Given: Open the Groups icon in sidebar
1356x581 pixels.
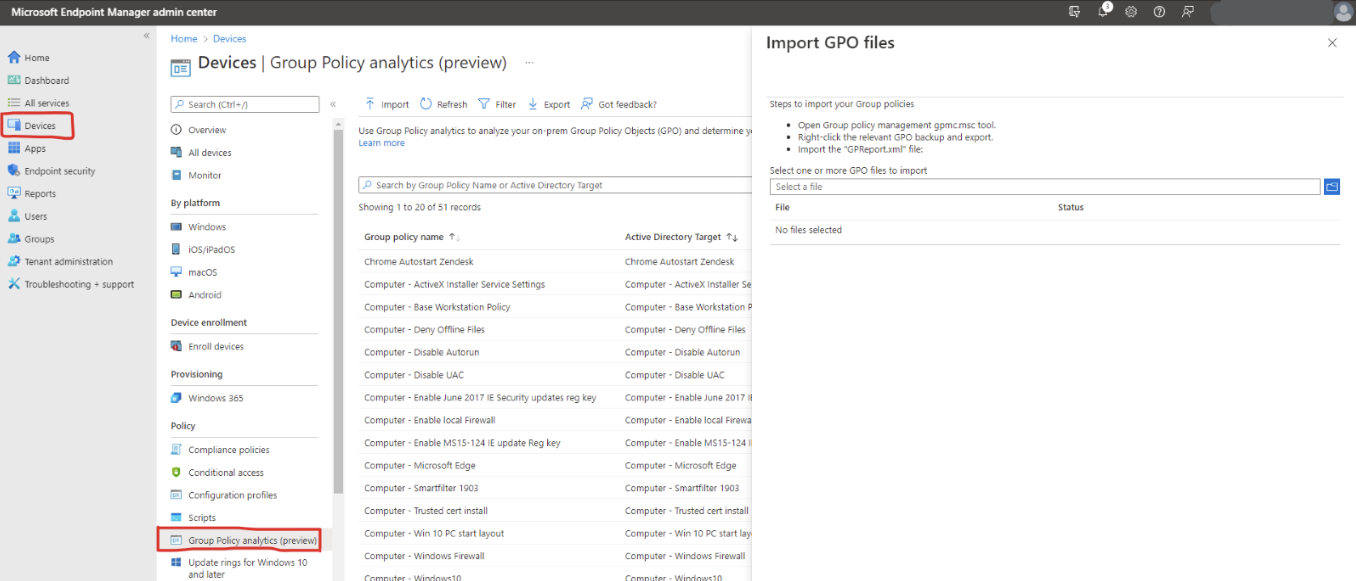Looking at the screenshot, I should tap(14, 239).
